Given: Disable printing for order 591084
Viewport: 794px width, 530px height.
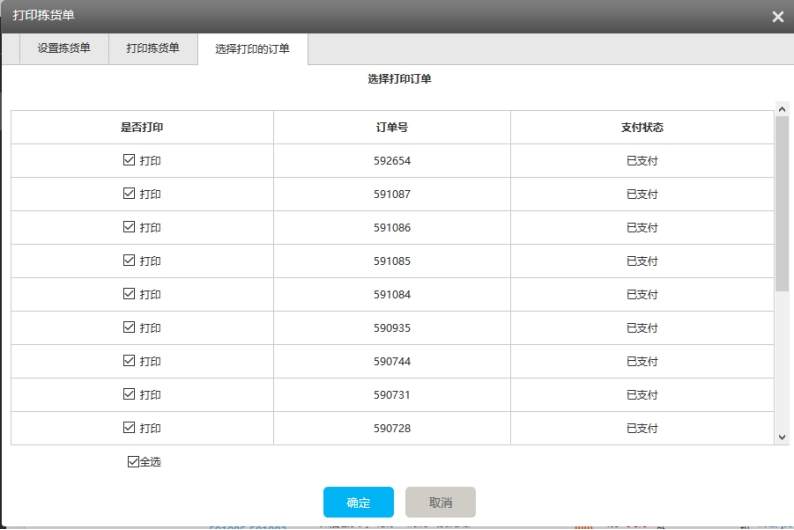Looking at the screenshot, I should (x=128, y=294).
